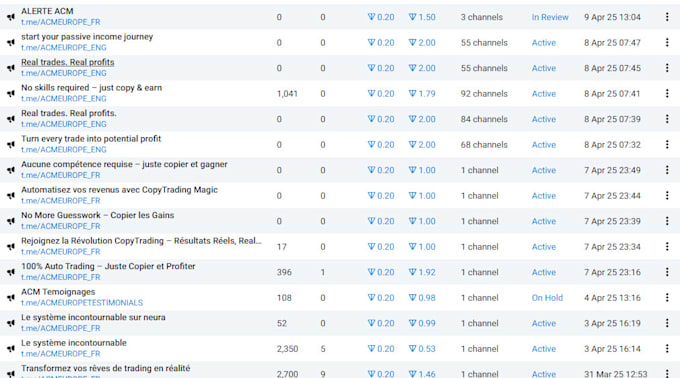This screenshot has width=680, height=378.
Task: Click the 1.50 budget for ALERTE ACM
Action: (422, 17)
